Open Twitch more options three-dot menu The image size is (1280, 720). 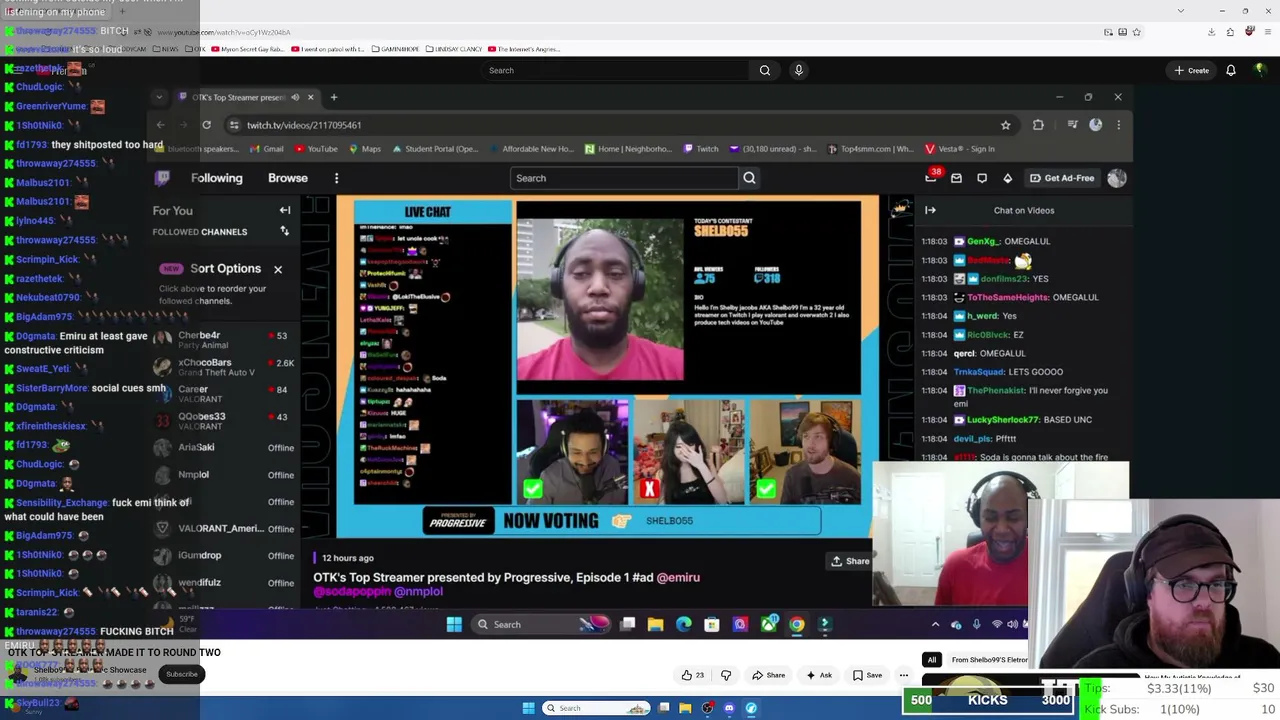(x=336, y=178)
